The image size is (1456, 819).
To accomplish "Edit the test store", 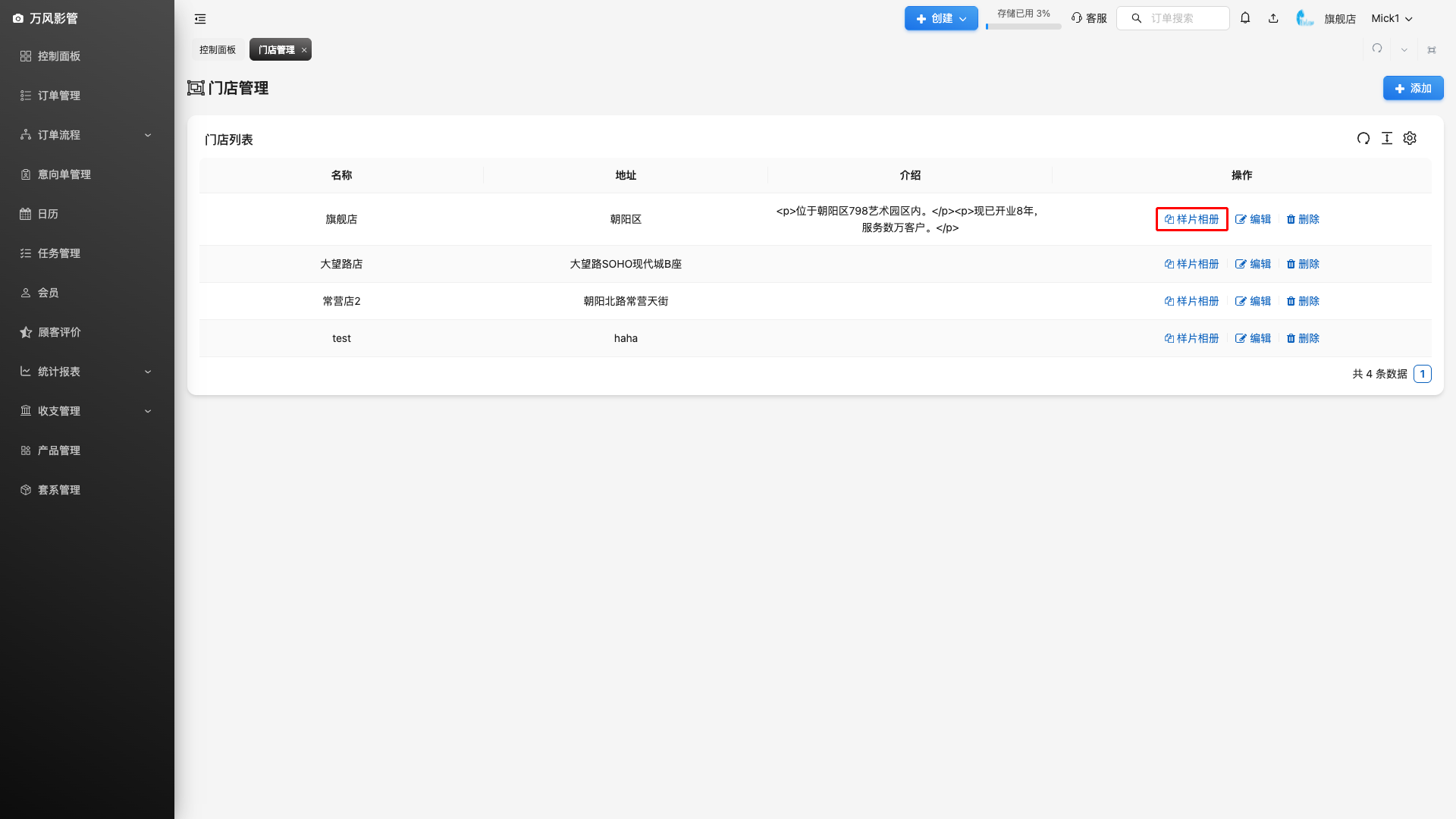I will click(1253, 338).
